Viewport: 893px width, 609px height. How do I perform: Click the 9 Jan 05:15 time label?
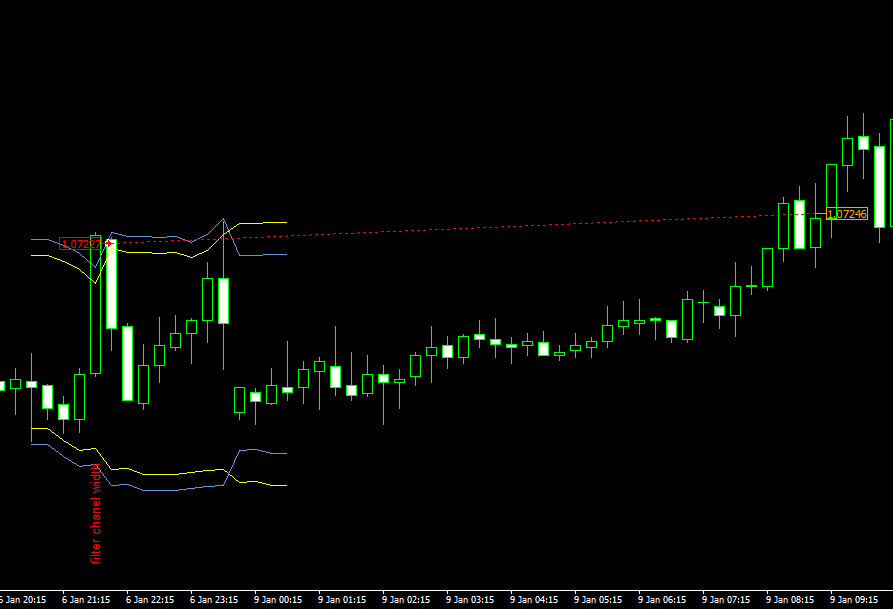[598, 600]
